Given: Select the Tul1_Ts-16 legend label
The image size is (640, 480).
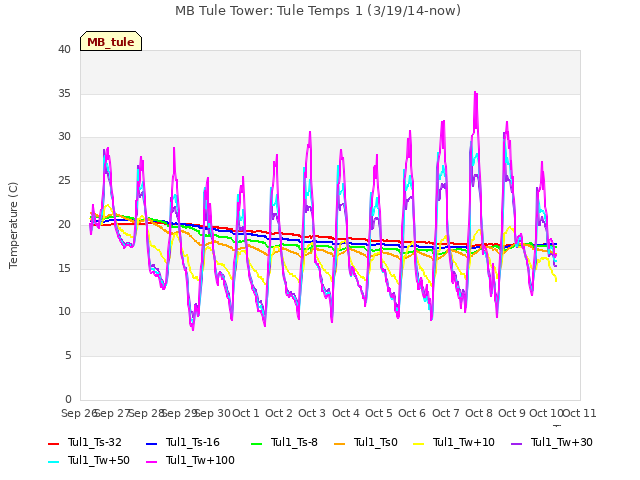Looking at the screenshot, I should tap(193, 442).
